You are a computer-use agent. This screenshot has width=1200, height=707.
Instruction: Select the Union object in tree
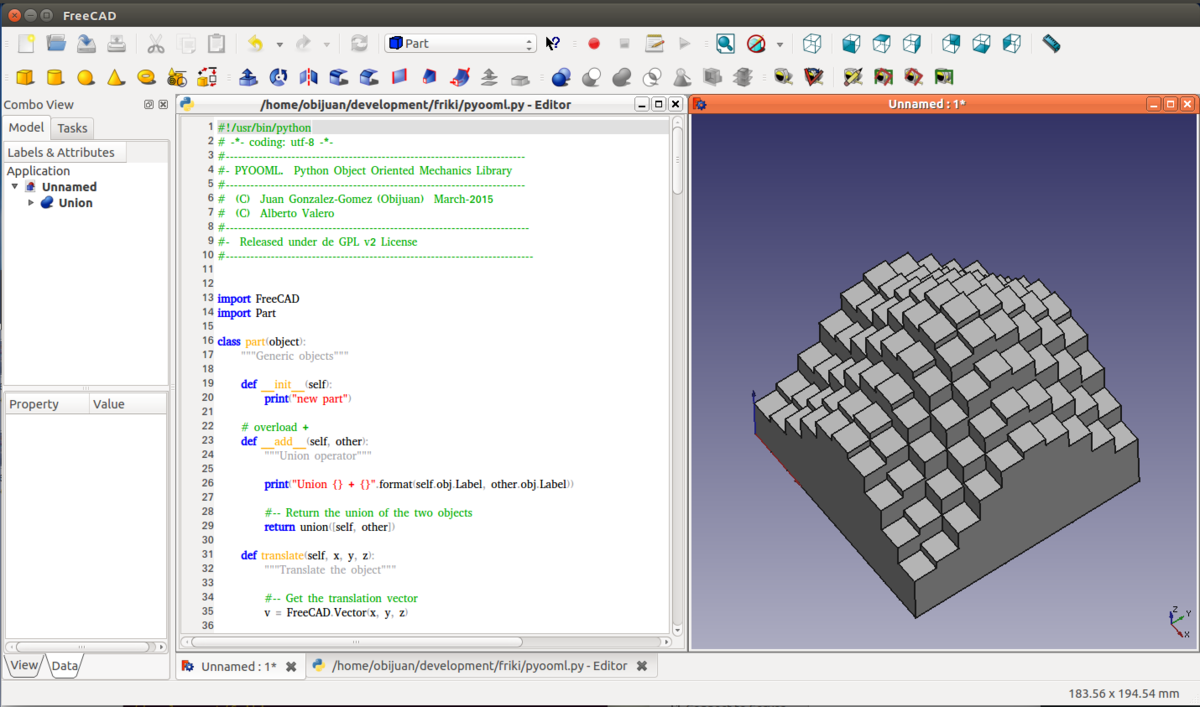(x=75, y=203)
